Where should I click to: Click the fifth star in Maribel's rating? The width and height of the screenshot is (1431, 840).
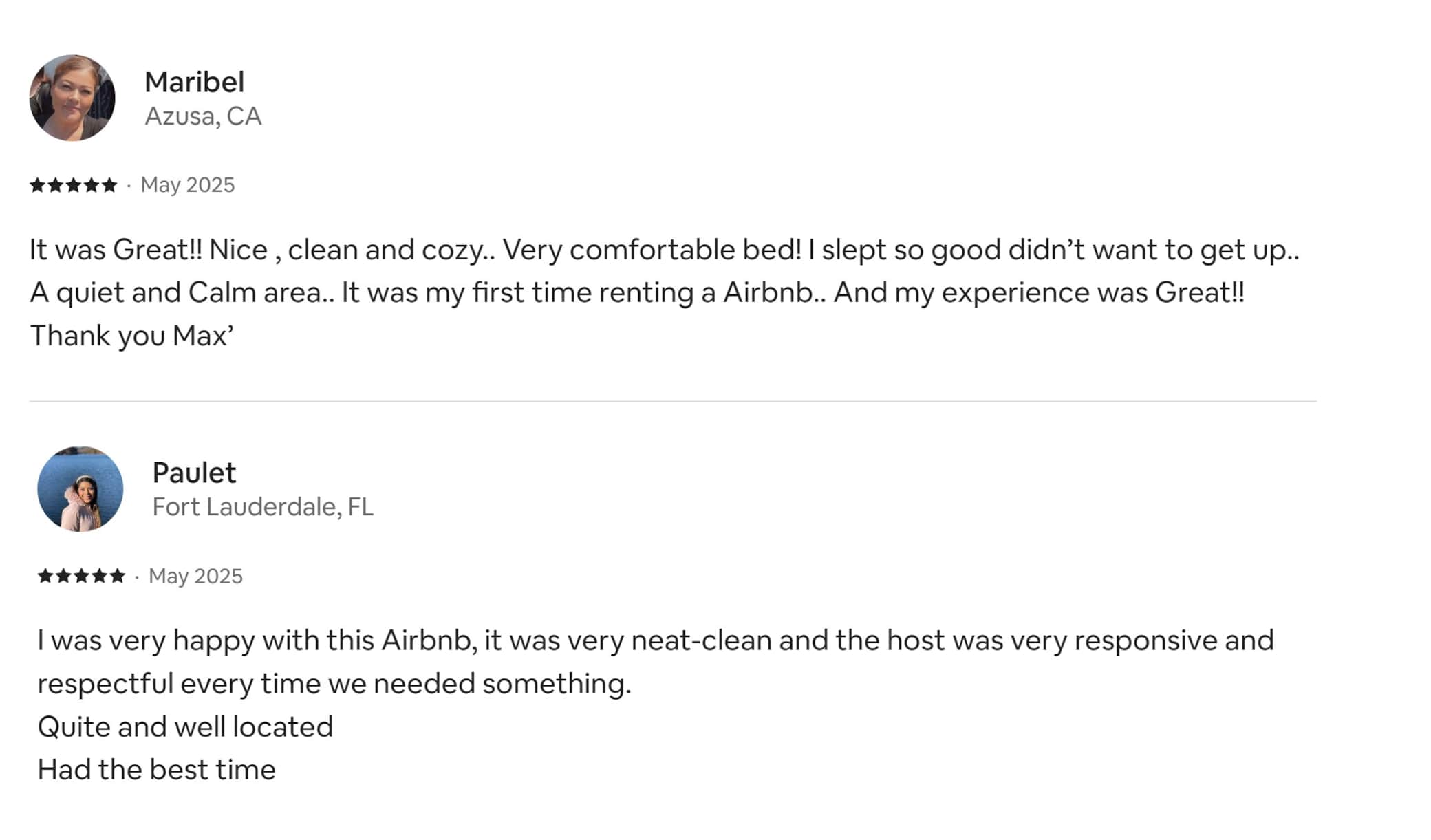109,184
